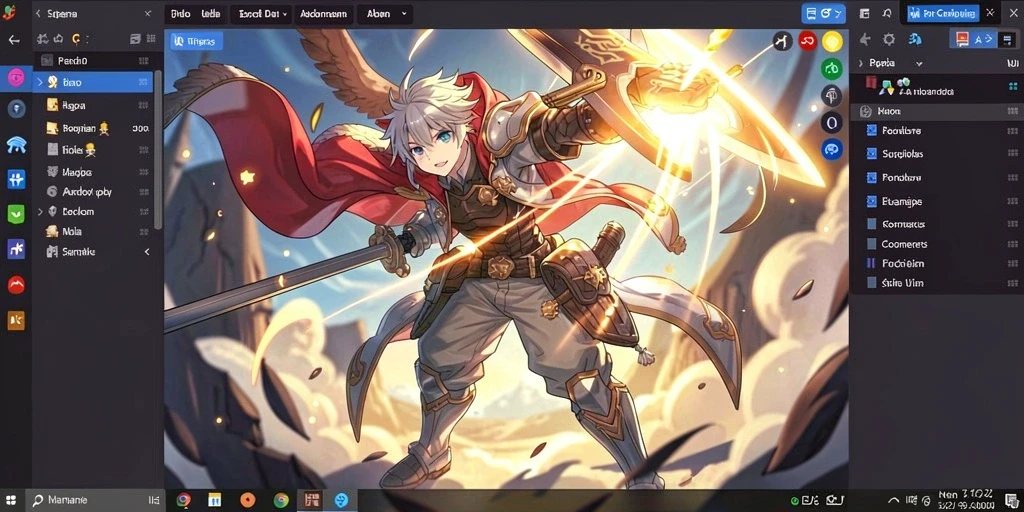Open settings gear in right panel toolbar
The image size is (1024, 512).
[x=889, y=40]
